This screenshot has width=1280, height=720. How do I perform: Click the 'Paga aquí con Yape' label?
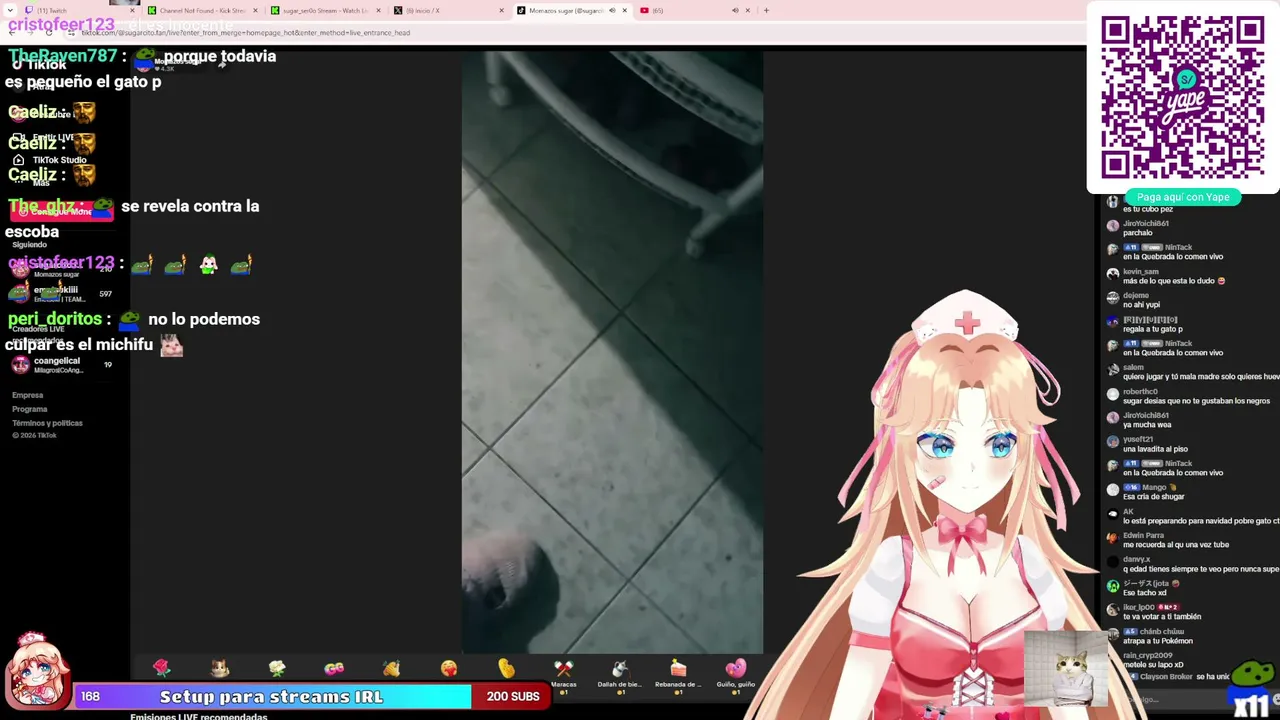[1183, 197]
